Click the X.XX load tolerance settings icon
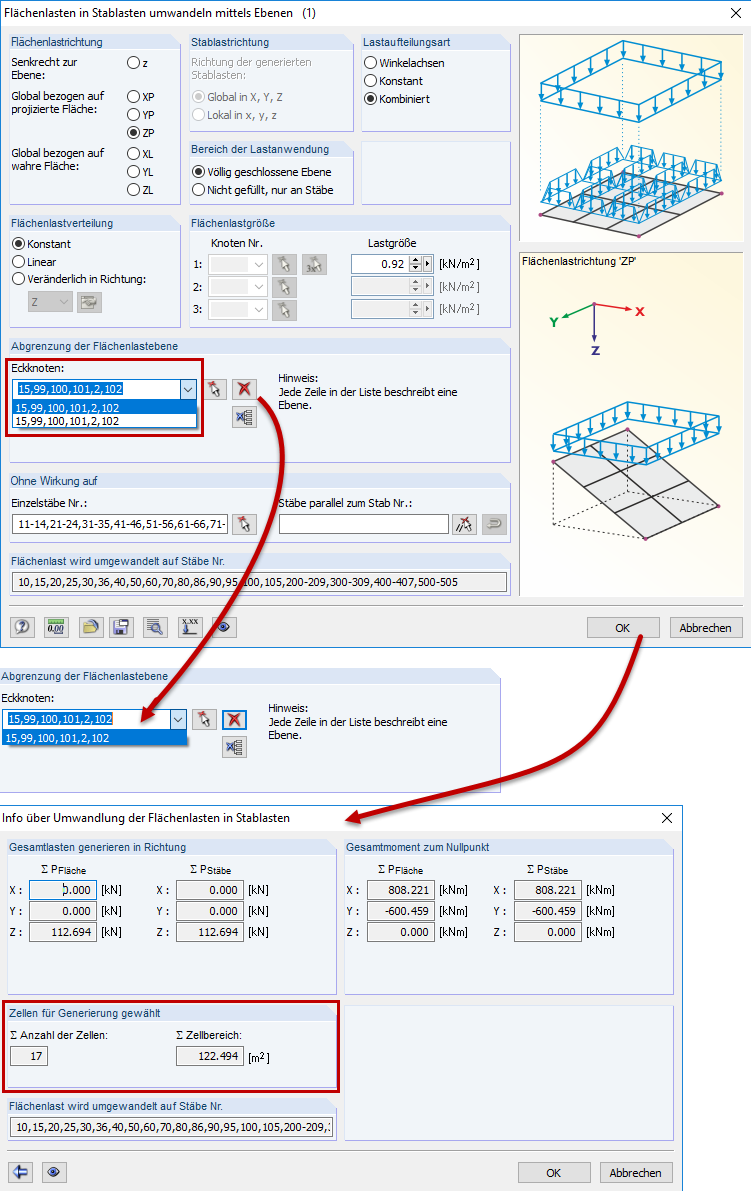 (x=190, y=627)
